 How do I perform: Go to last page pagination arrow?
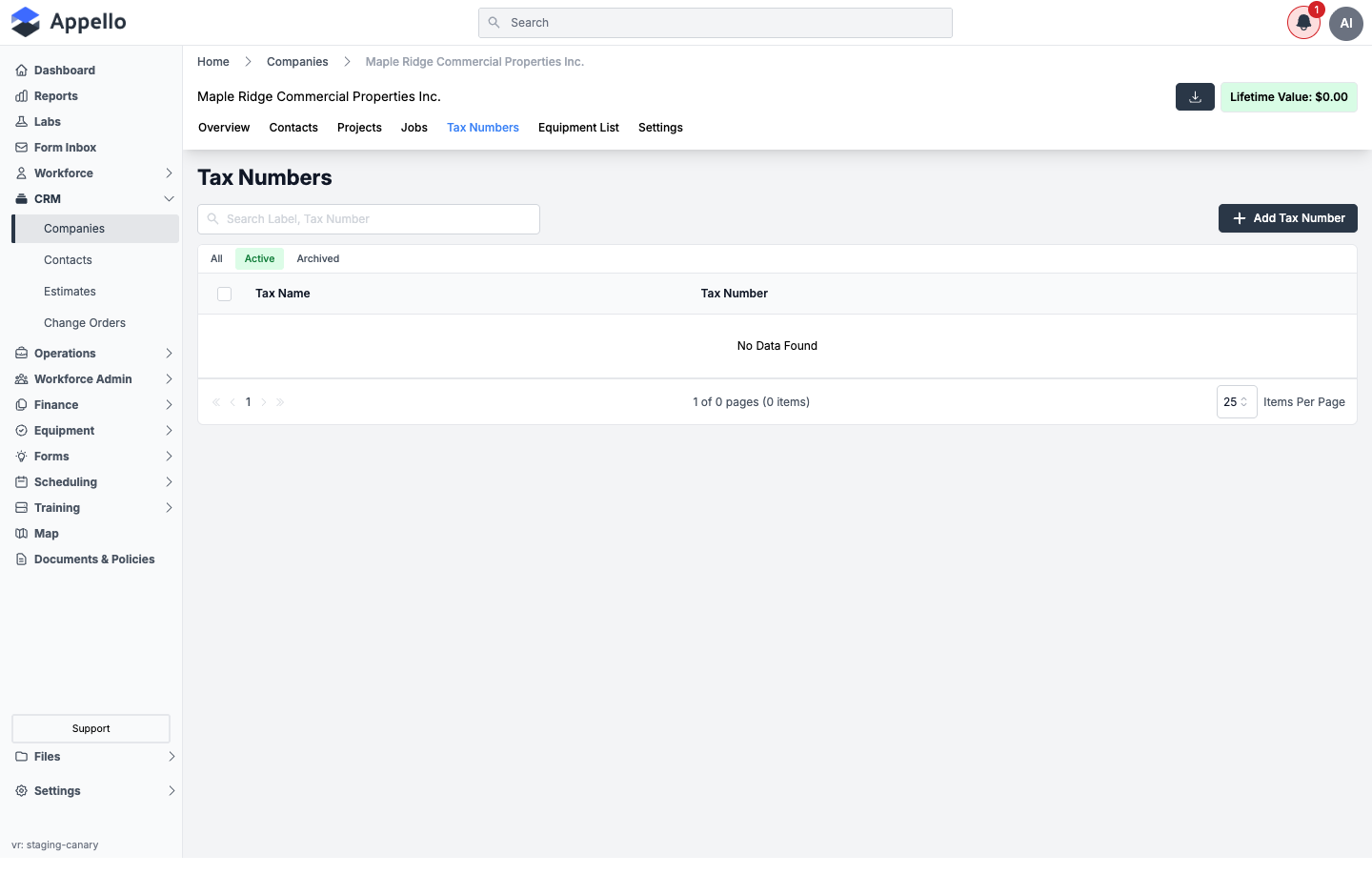(280, 402)
